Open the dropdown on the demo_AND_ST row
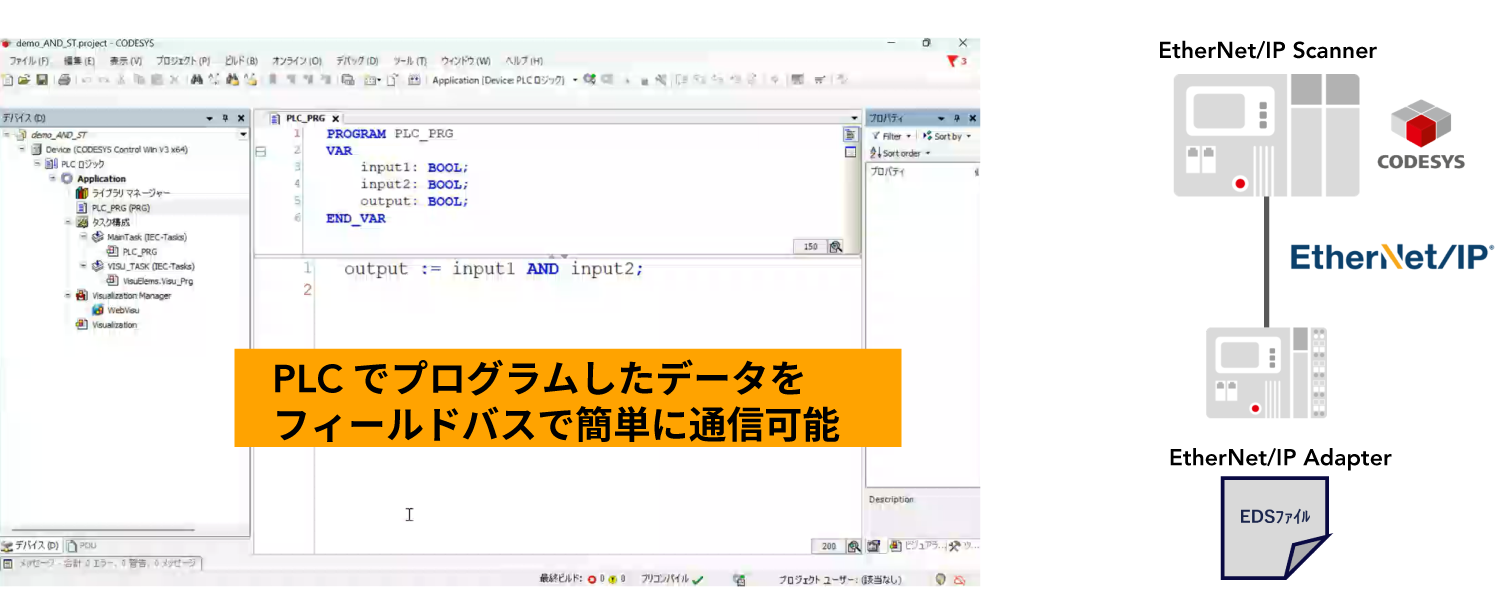 click(243, 134)
